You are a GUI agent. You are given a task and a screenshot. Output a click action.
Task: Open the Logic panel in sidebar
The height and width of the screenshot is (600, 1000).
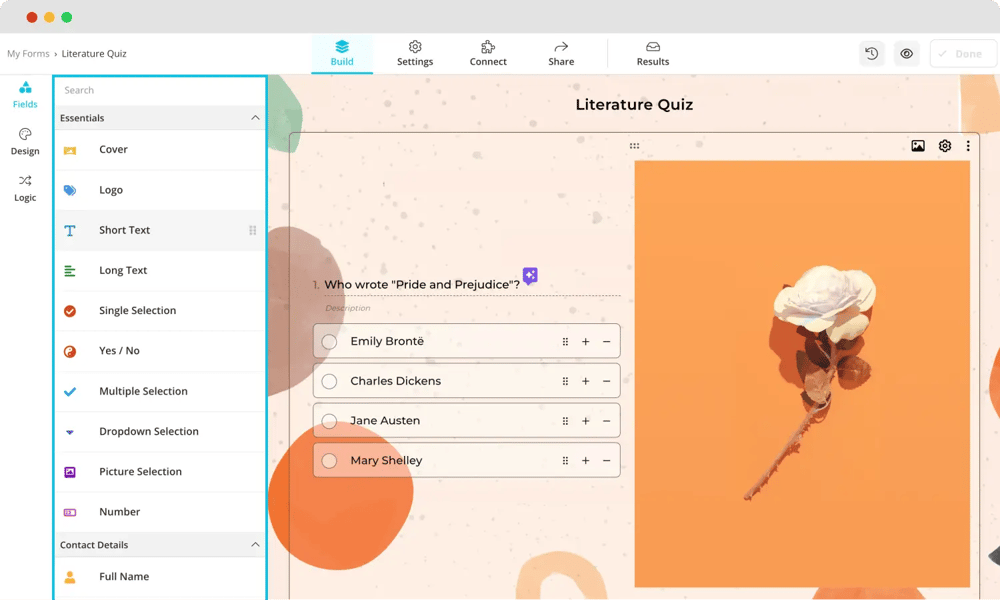coord(25,188)
